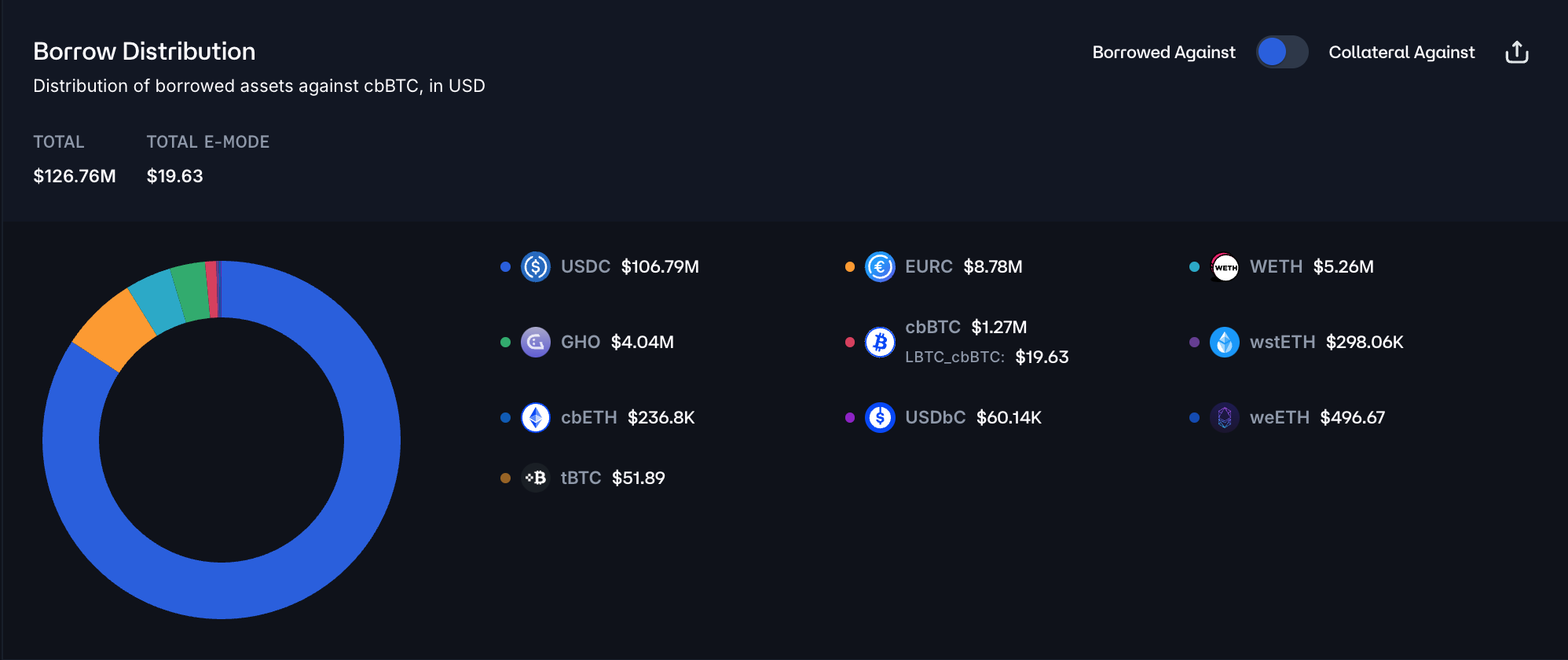Click the share/export icon
1568x660 pixels.
tap(1516, 53)
